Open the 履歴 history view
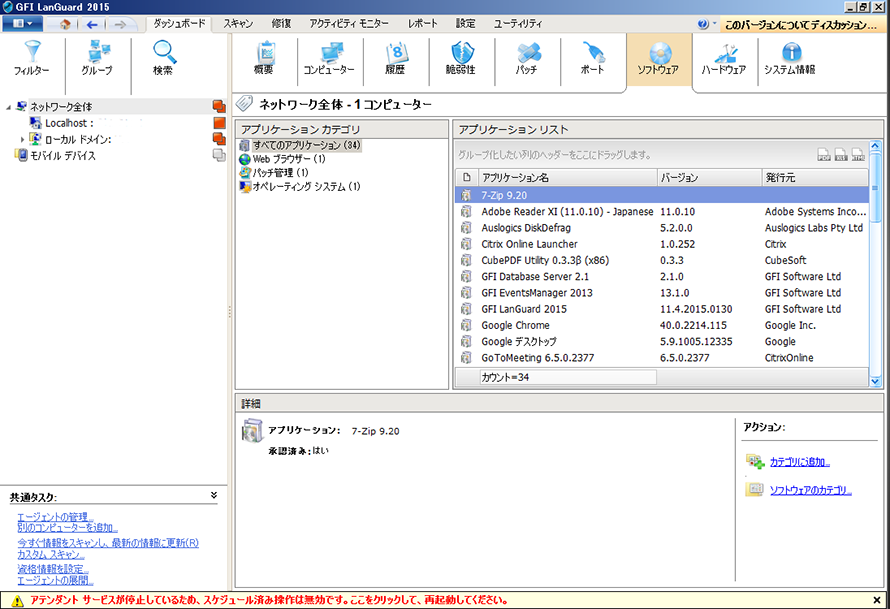The width and height of the screenshot is (890, 609). click(x=395, y=58)
